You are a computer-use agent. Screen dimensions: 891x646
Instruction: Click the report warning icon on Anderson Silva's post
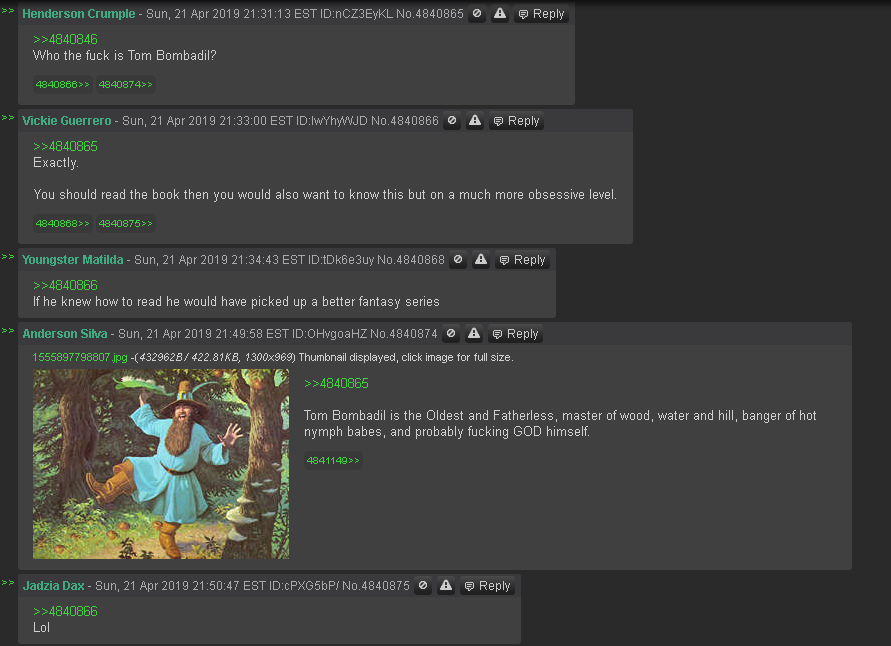(474, 334)
